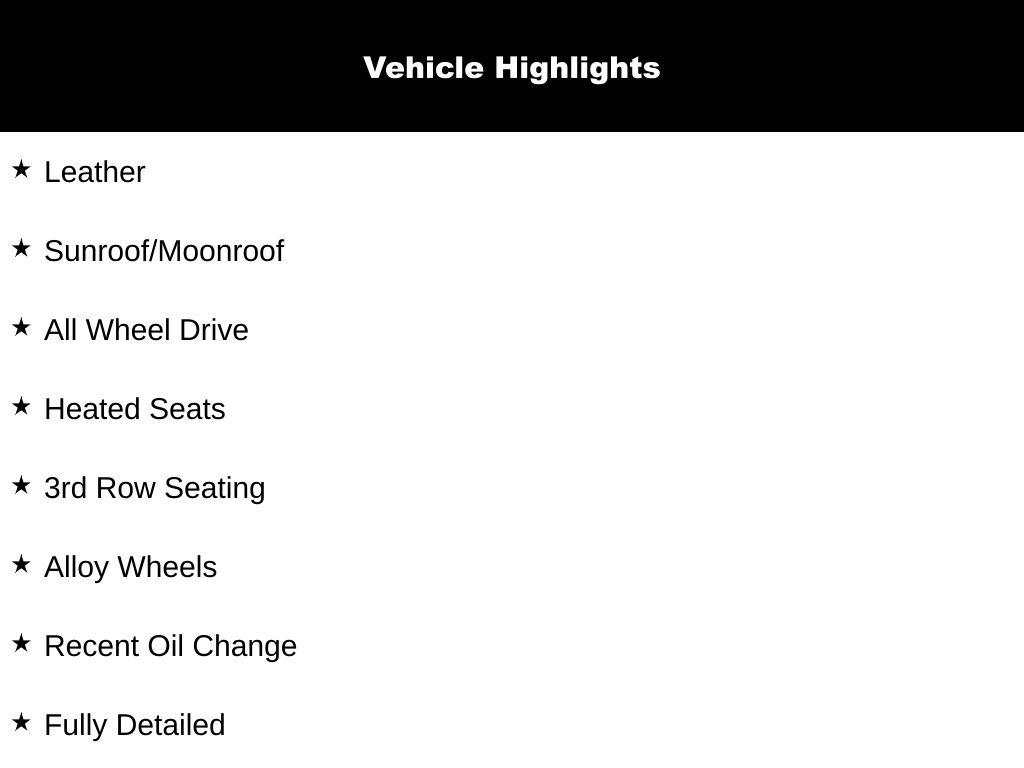The height and width of the screenshot is (768, 1024).
Task: Select the All Wheel Drive text
Action: click(x=146, y=330)
